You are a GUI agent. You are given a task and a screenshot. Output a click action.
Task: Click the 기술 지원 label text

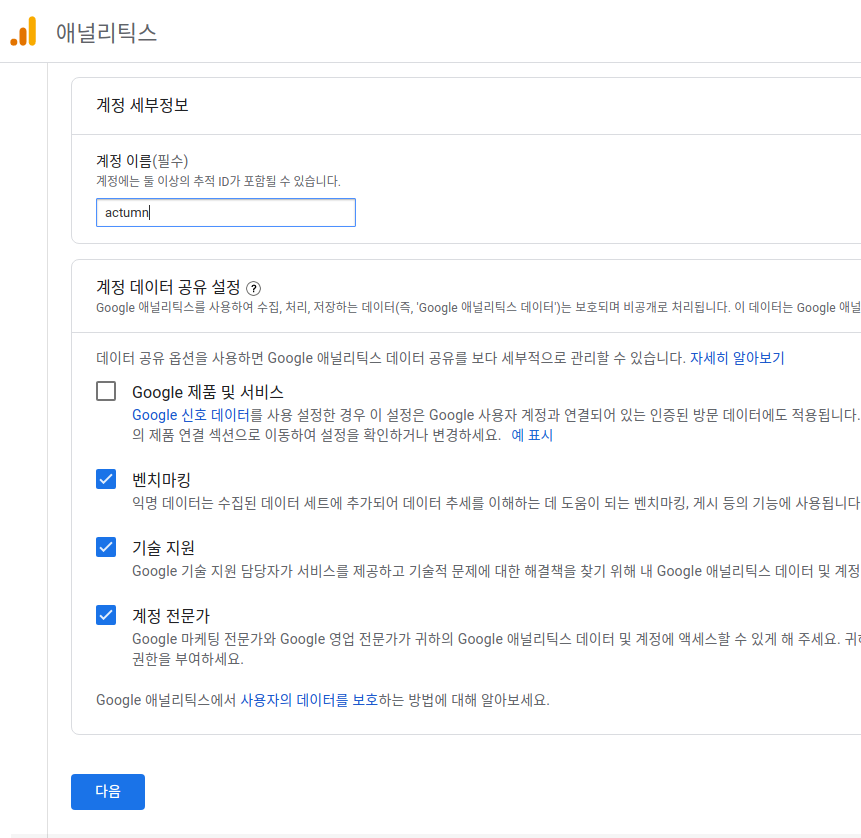[x=163, y=548]
